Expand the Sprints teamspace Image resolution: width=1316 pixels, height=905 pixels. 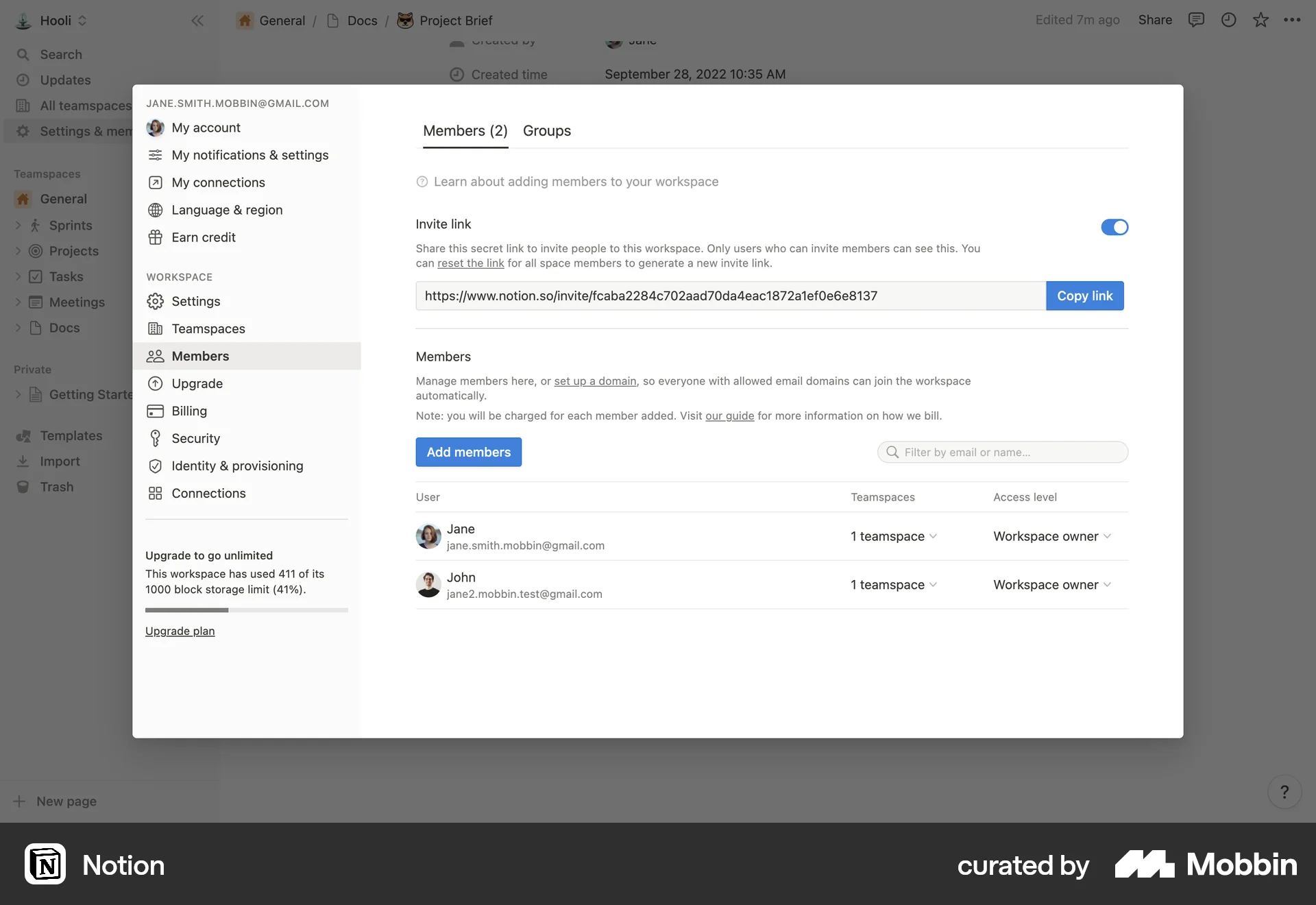(19, 226)
